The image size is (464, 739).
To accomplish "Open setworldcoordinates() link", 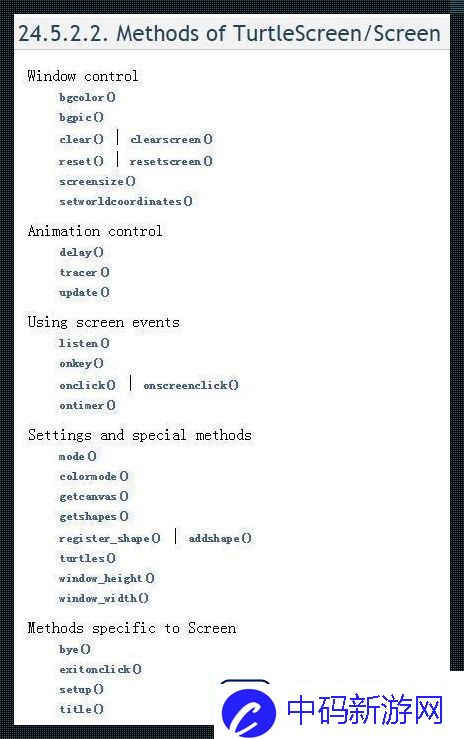I will pos(126,201).
